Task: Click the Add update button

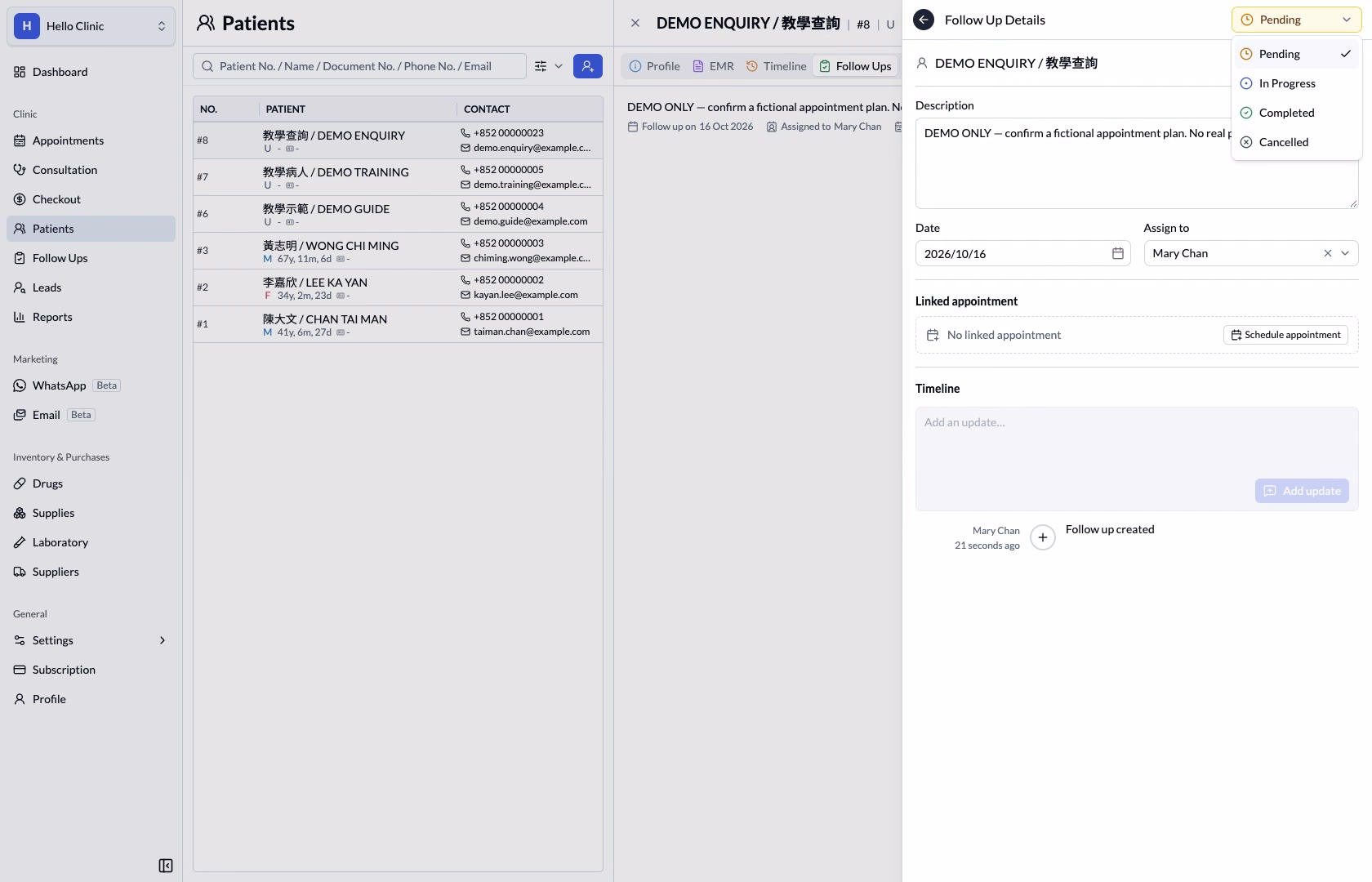Action: tap(1302, 491)
